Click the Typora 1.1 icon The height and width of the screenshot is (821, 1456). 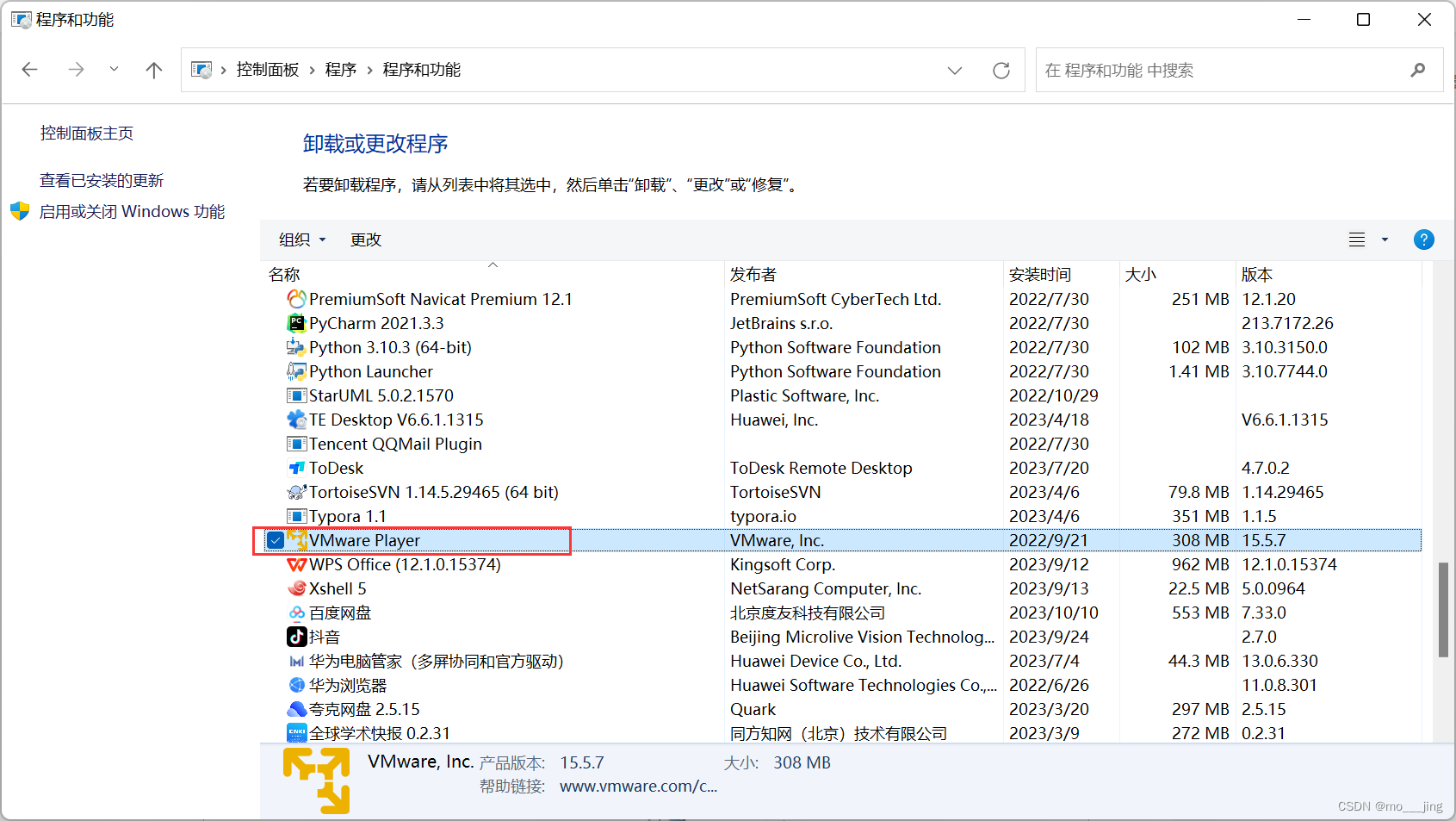(x=296, y=516)
